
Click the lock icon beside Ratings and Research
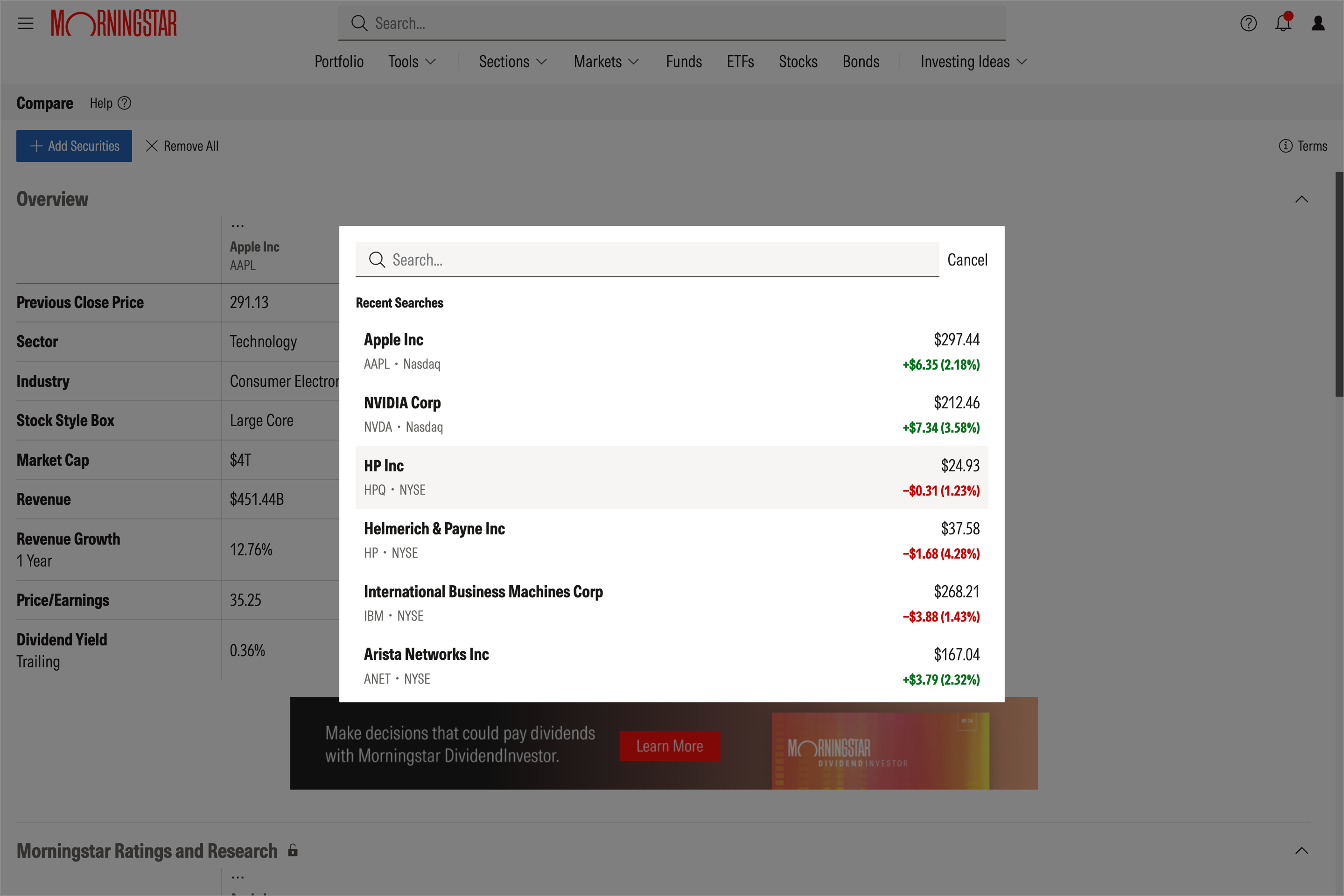[293, 850]
